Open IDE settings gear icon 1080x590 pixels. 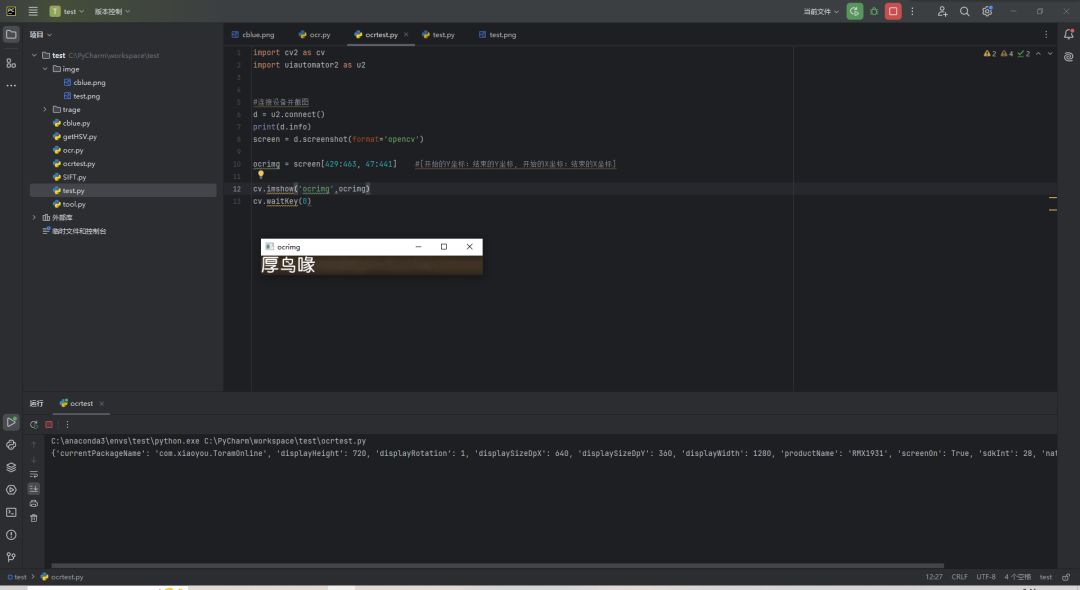(987, 11)
